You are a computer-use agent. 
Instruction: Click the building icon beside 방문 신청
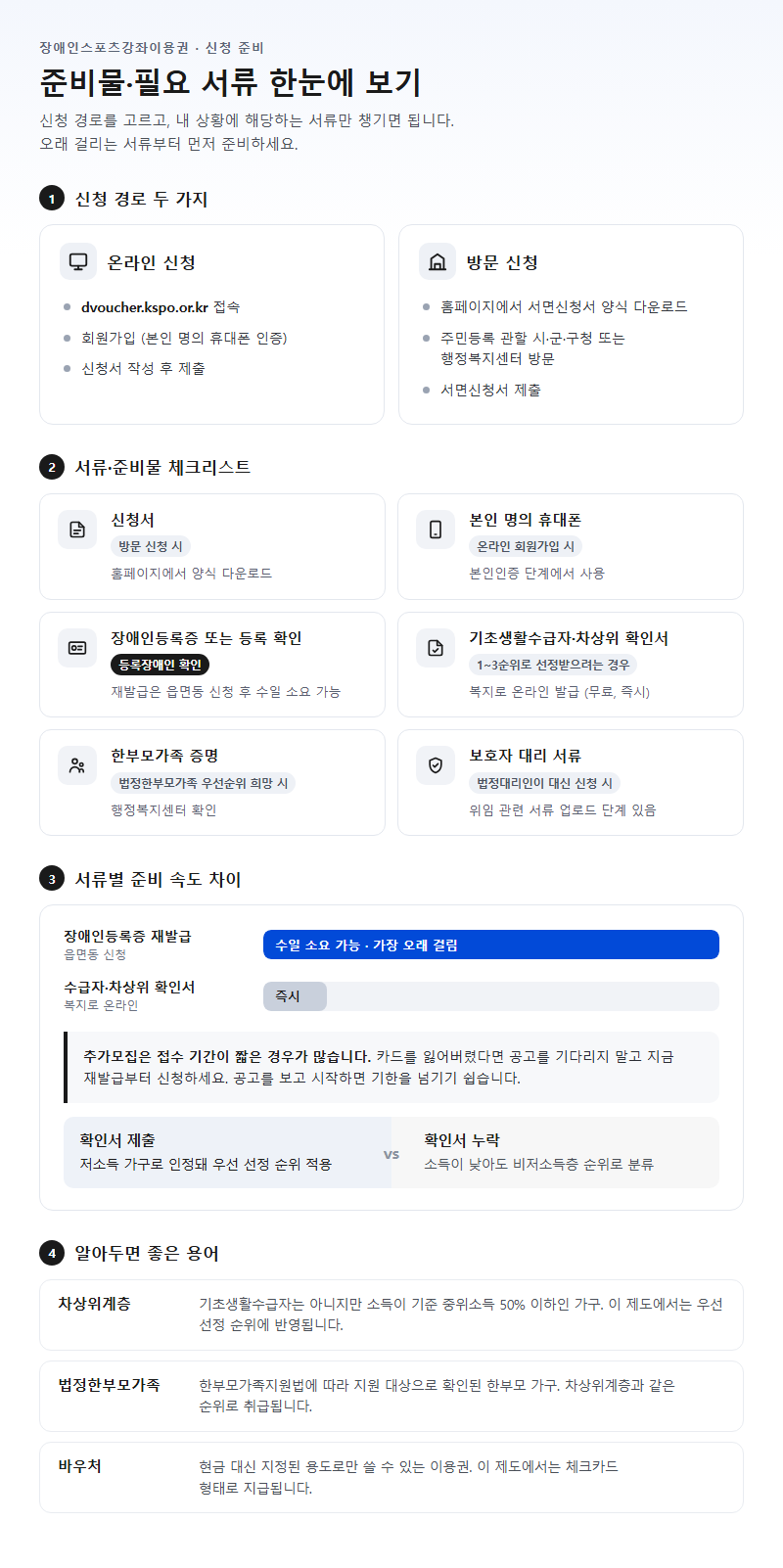click(438, 261)
